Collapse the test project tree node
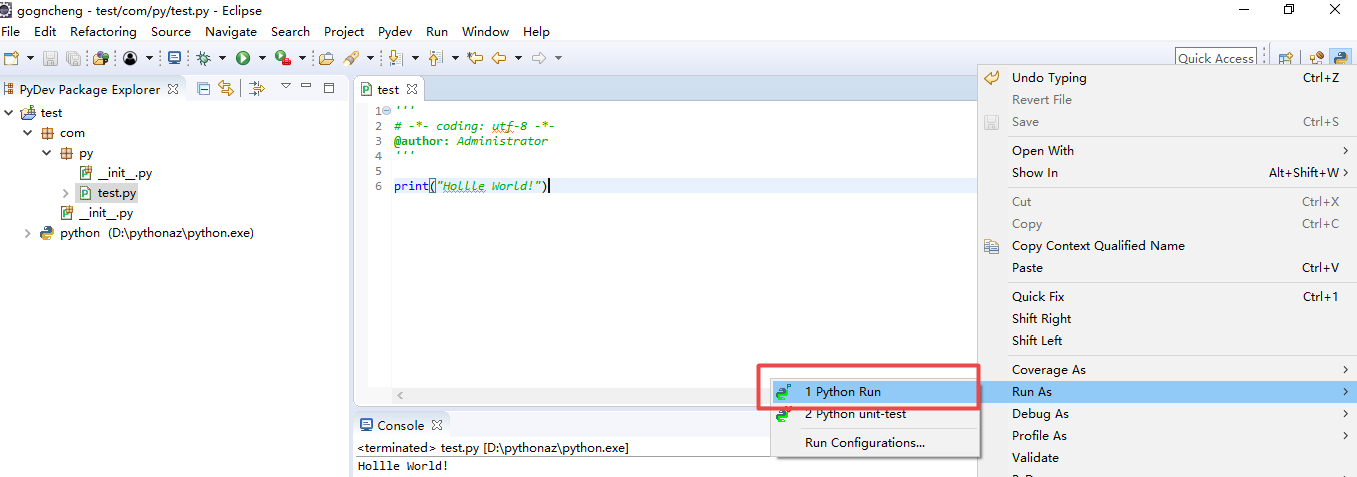 (9, 112)
